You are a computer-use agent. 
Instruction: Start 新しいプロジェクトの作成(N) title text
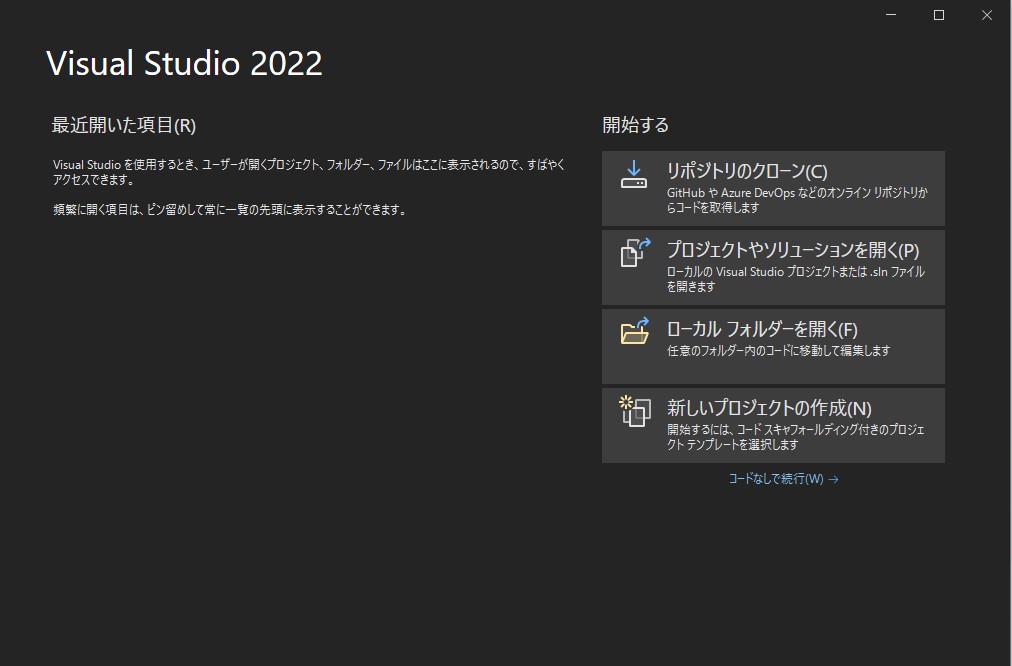point(769,408)
